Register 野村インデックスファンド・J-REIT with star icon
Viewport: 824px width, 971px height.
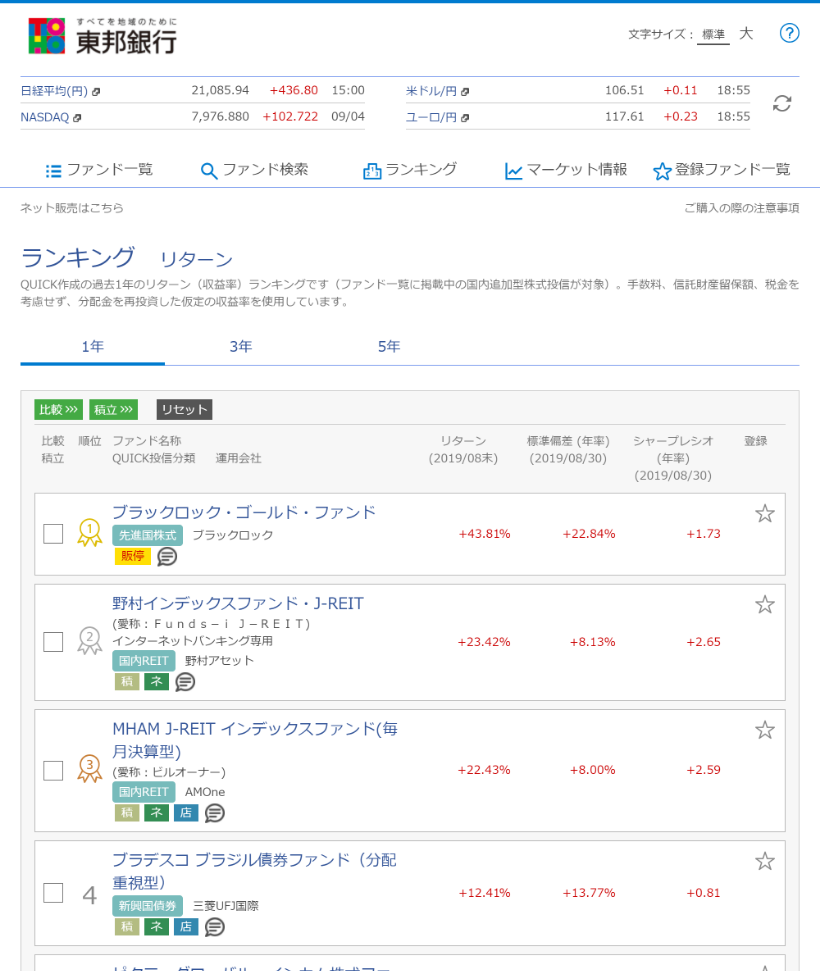765,604
